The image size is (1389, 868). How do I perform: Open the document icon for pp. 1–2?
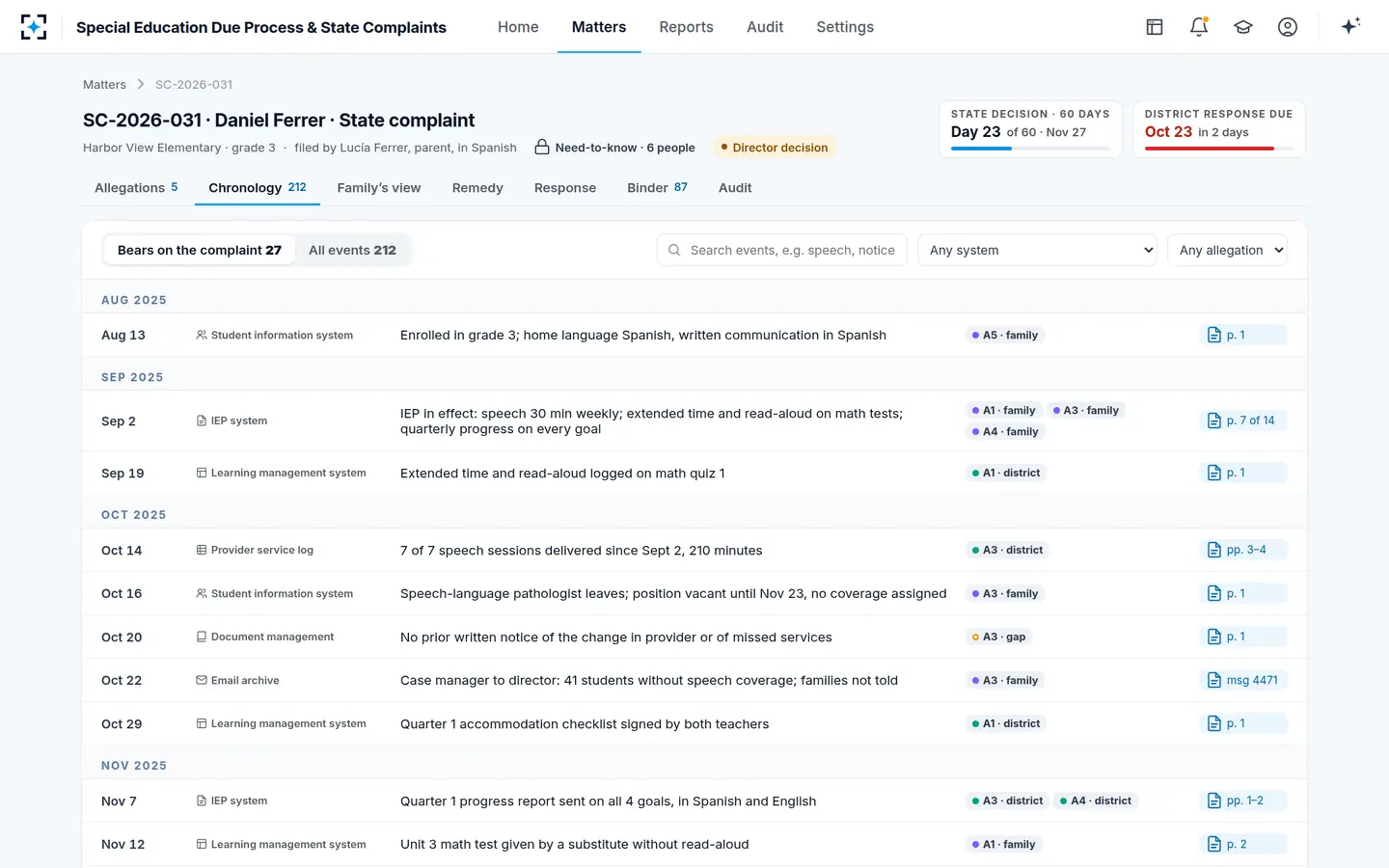1214,800
